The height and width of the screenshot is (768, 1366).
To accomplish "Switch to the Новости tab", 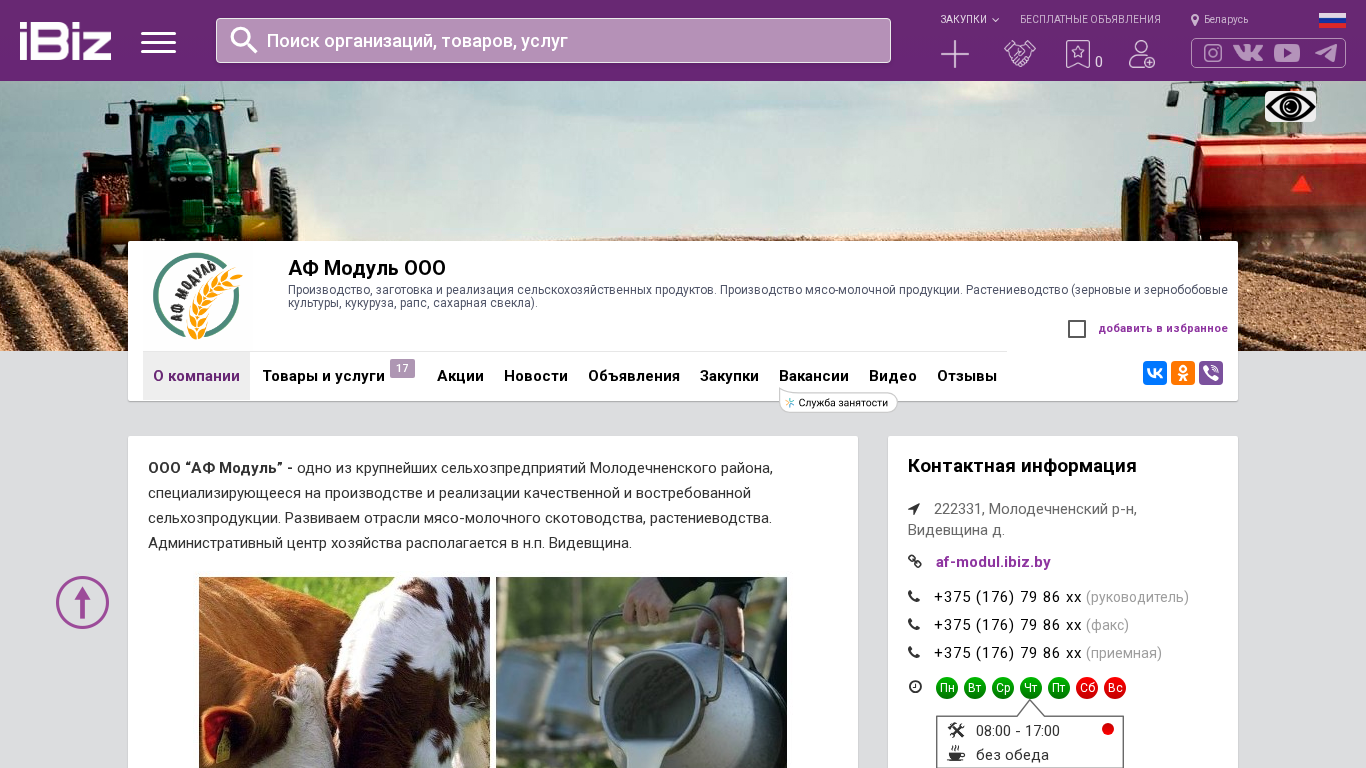I will click(536, 376).
